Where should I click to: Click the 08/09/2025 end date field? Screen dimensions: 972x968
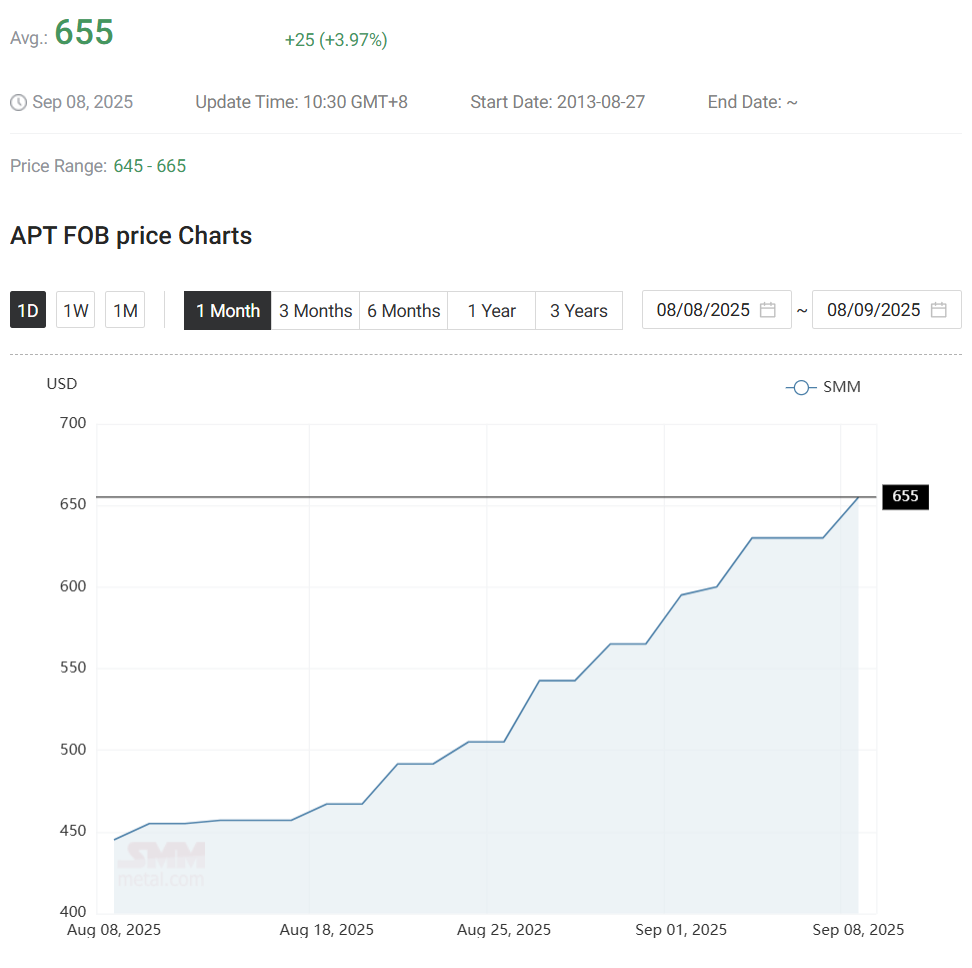[x=873, y=310]
